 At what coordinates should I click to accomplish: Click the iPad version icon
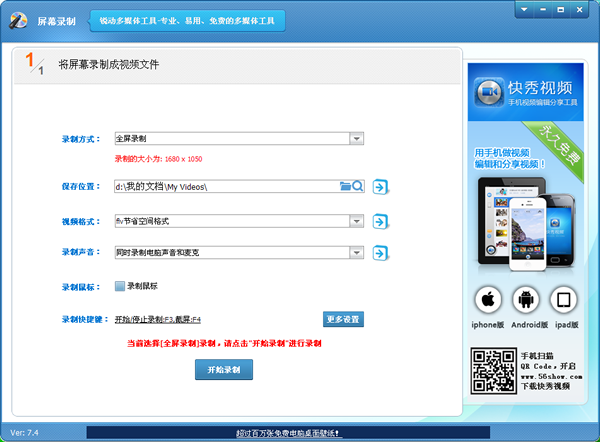click(x=563, y=299)
